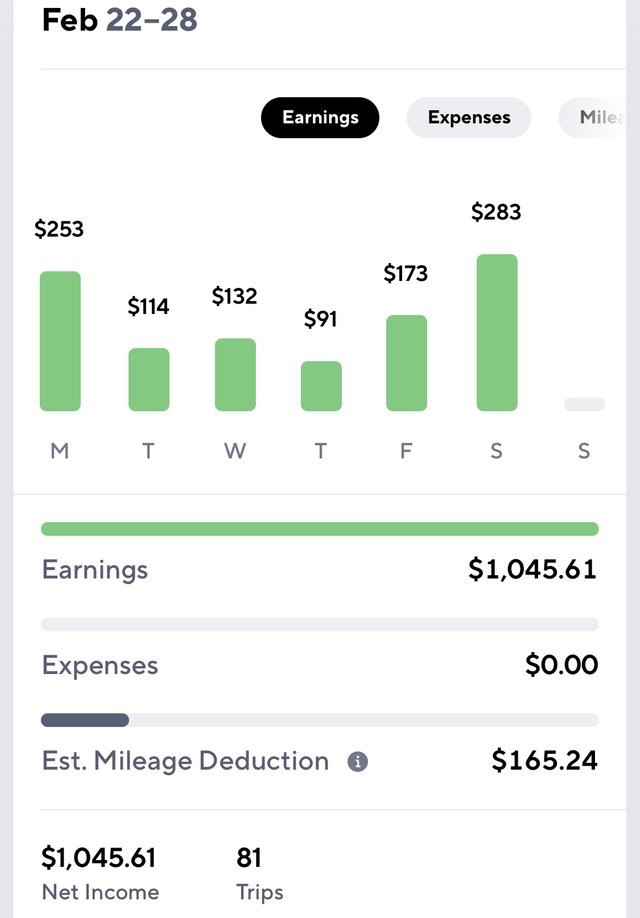Viewport: 640px width, 918px height.
Task: Tap Wednesday's $132 earnings bar
Action: pos(235,375)
